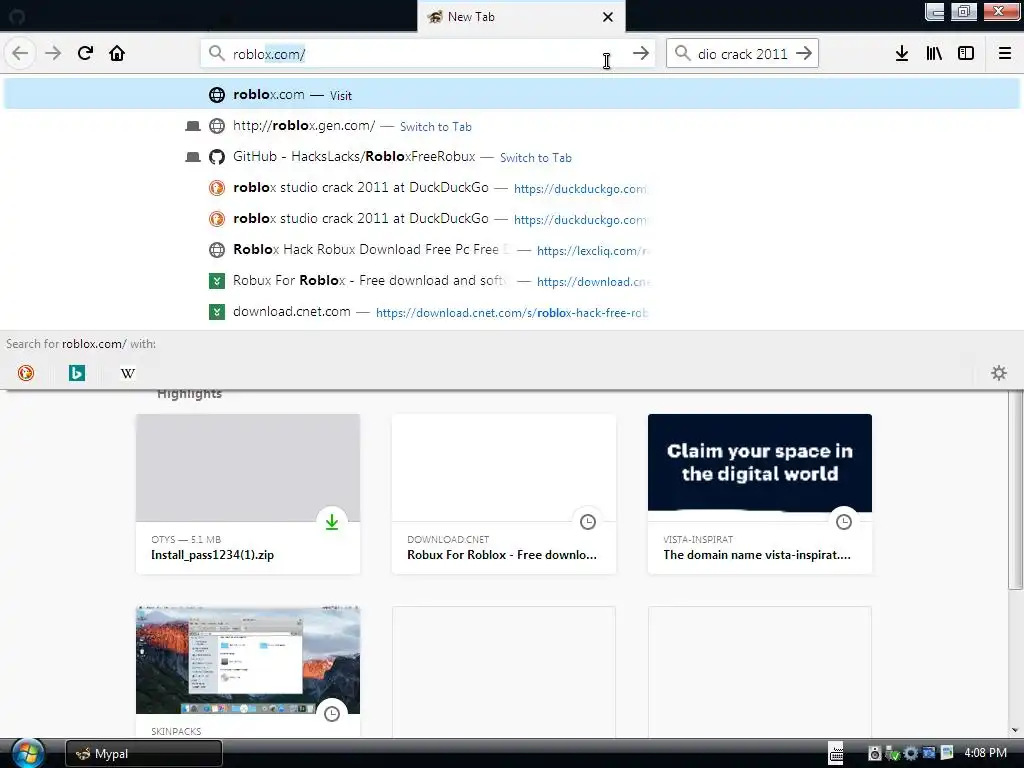Click history clock badge on SKINPACKS card

pyautogui.click(x=332, y=714)
